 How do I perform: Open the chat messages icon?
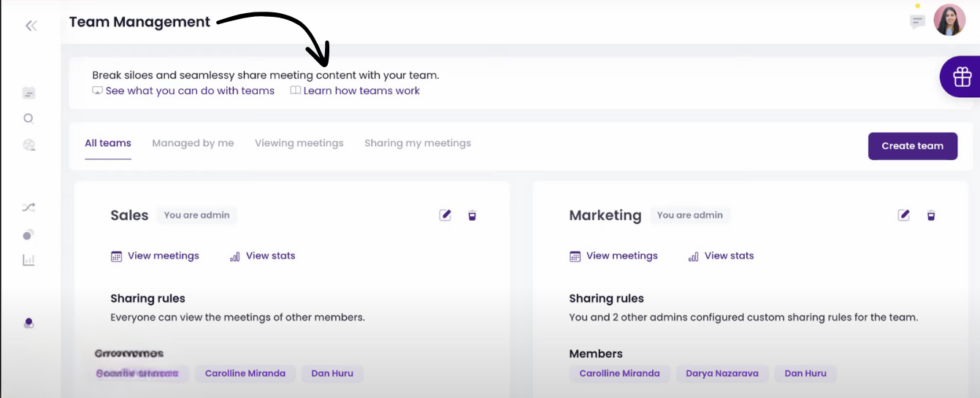[x=917, y=22]
